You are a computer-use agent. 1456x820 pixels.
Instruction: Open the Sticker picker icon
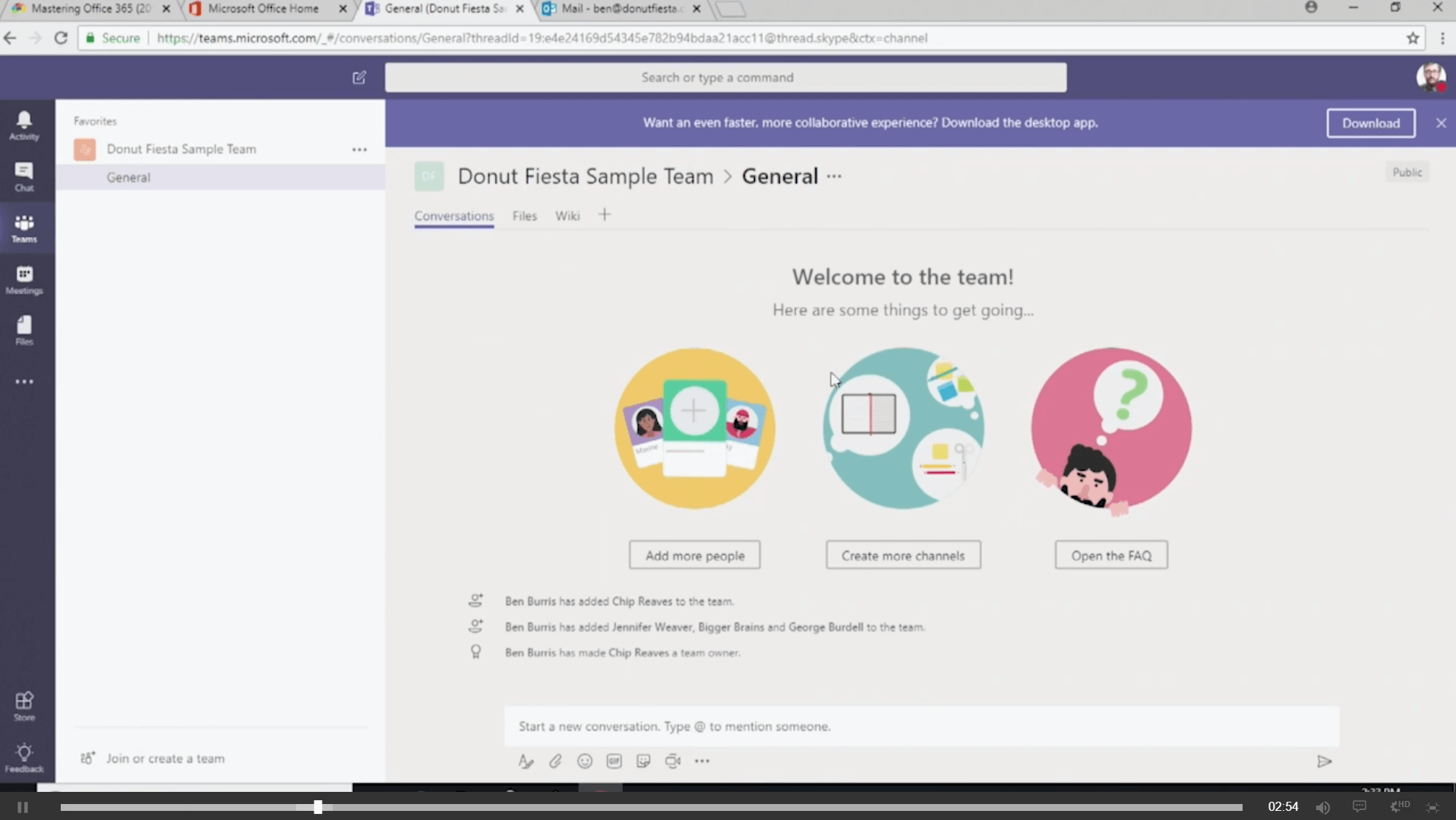[x=643, y=761]
